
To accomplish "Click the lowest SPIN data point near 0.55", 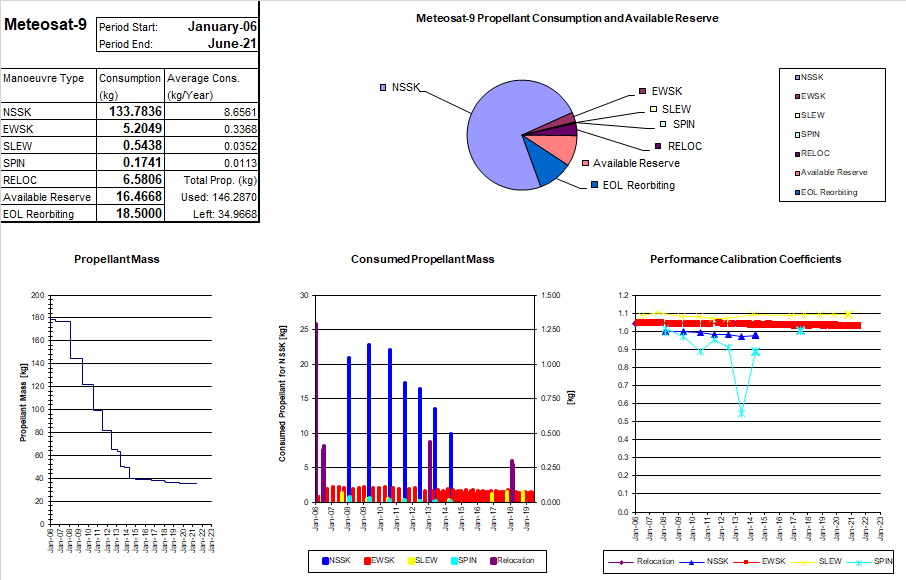I will pyautogui.click(x=741, y=413).
